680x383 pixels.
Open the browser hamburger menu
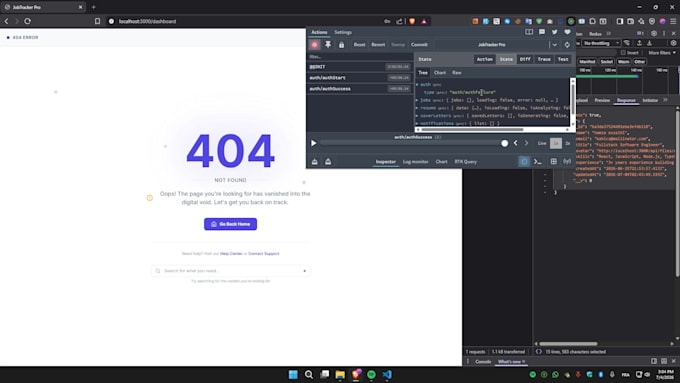coord(673,21)
